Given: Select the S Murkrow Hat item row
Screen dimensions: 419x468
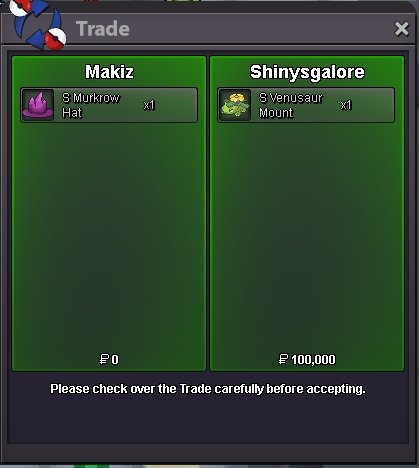Looking at the screenshot, I should tap(109, 105).
